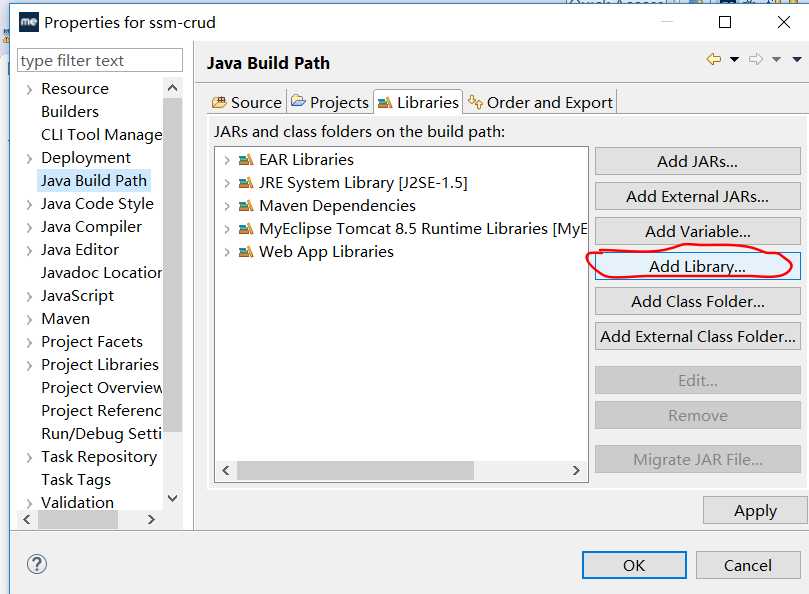The height and width of the screenshot is (594, 809).
Task: Click the MyEclipse Tomcat Runtime library icon
Action: pos(246,229)
